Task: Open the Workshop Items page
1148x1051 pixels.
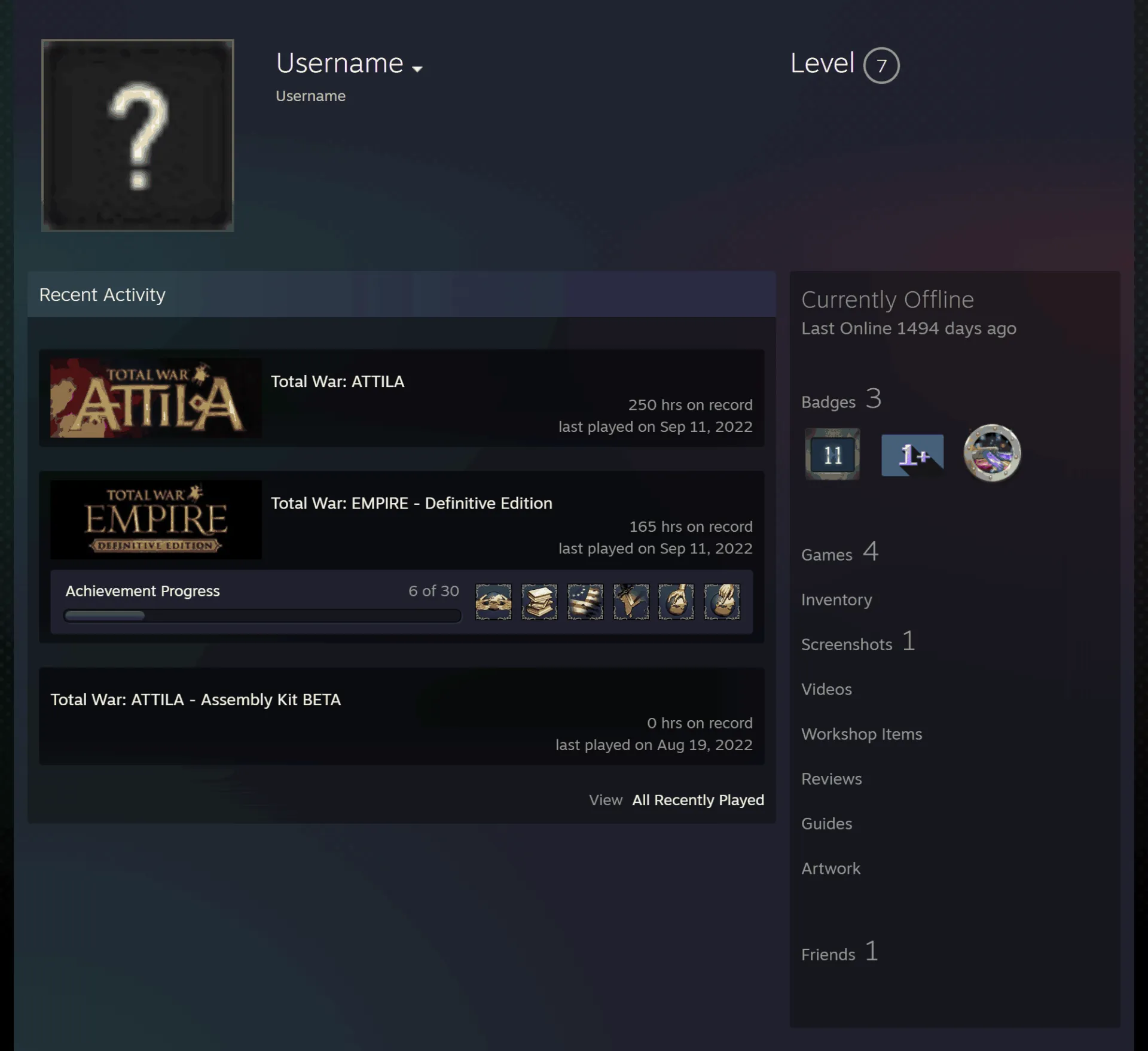Action: [x=862, y=734]
